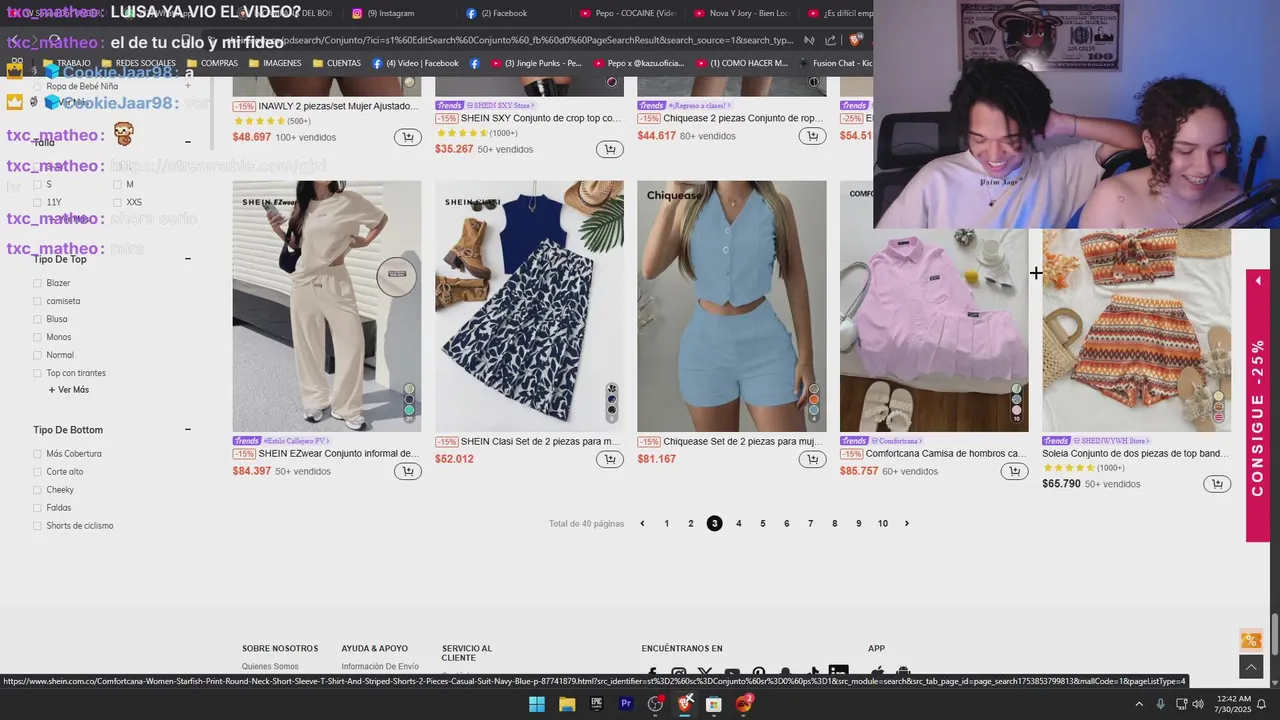Open Microsoft Store from taskbar
Viewport: 1280px width, 720px height.
(714, 704)
